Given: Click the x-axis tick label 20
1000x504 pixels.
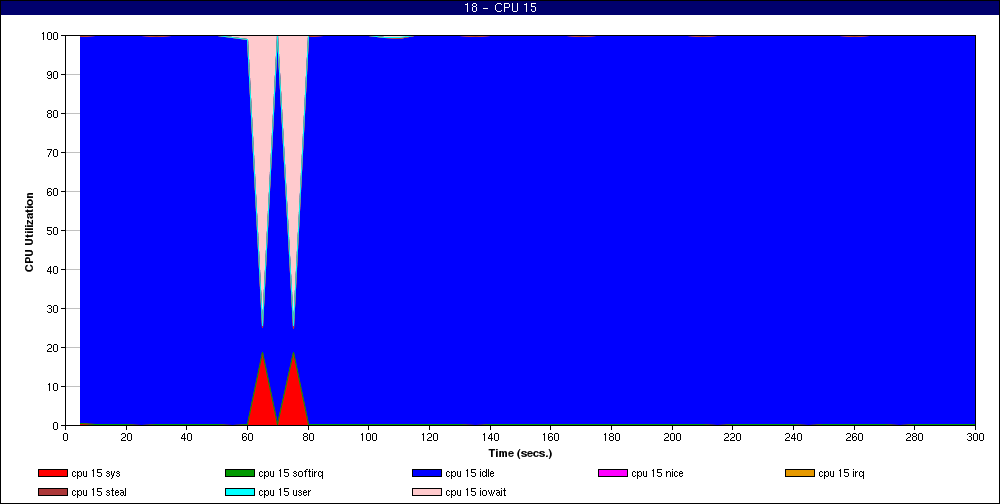Looking at the screenshot, I should tap(126, 437).
